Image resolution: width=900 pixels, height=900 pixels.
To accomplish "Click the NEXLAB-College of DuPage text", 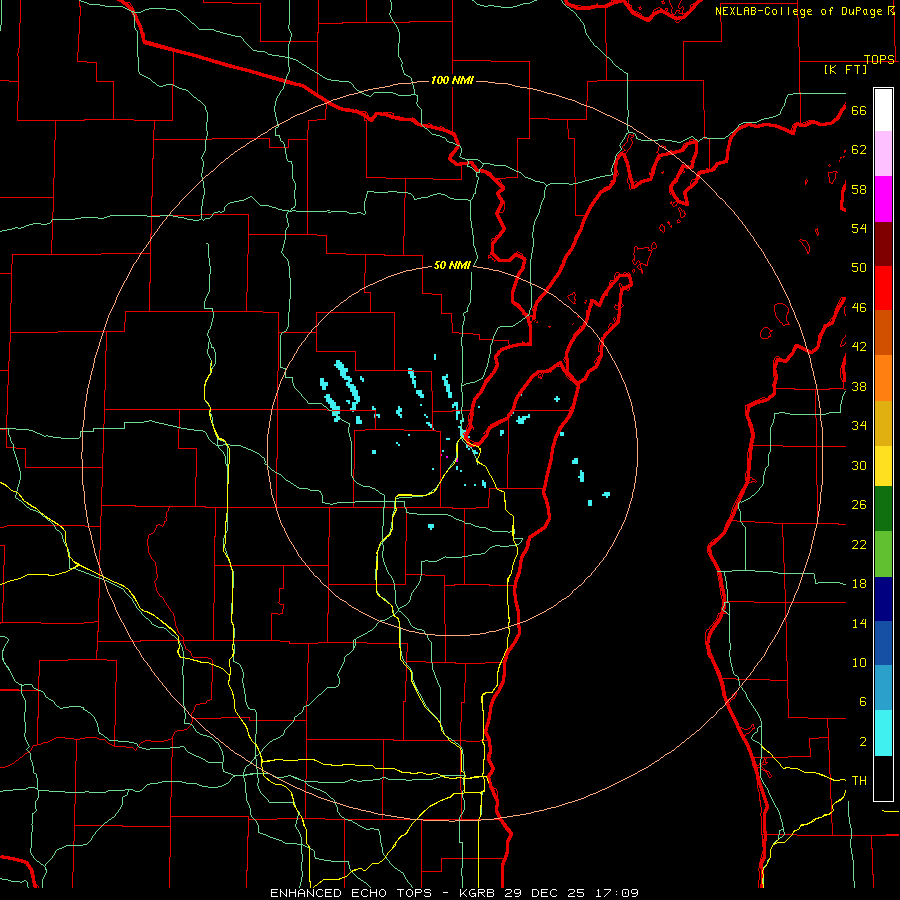I will pyautogui.click(x=798, y=11).
